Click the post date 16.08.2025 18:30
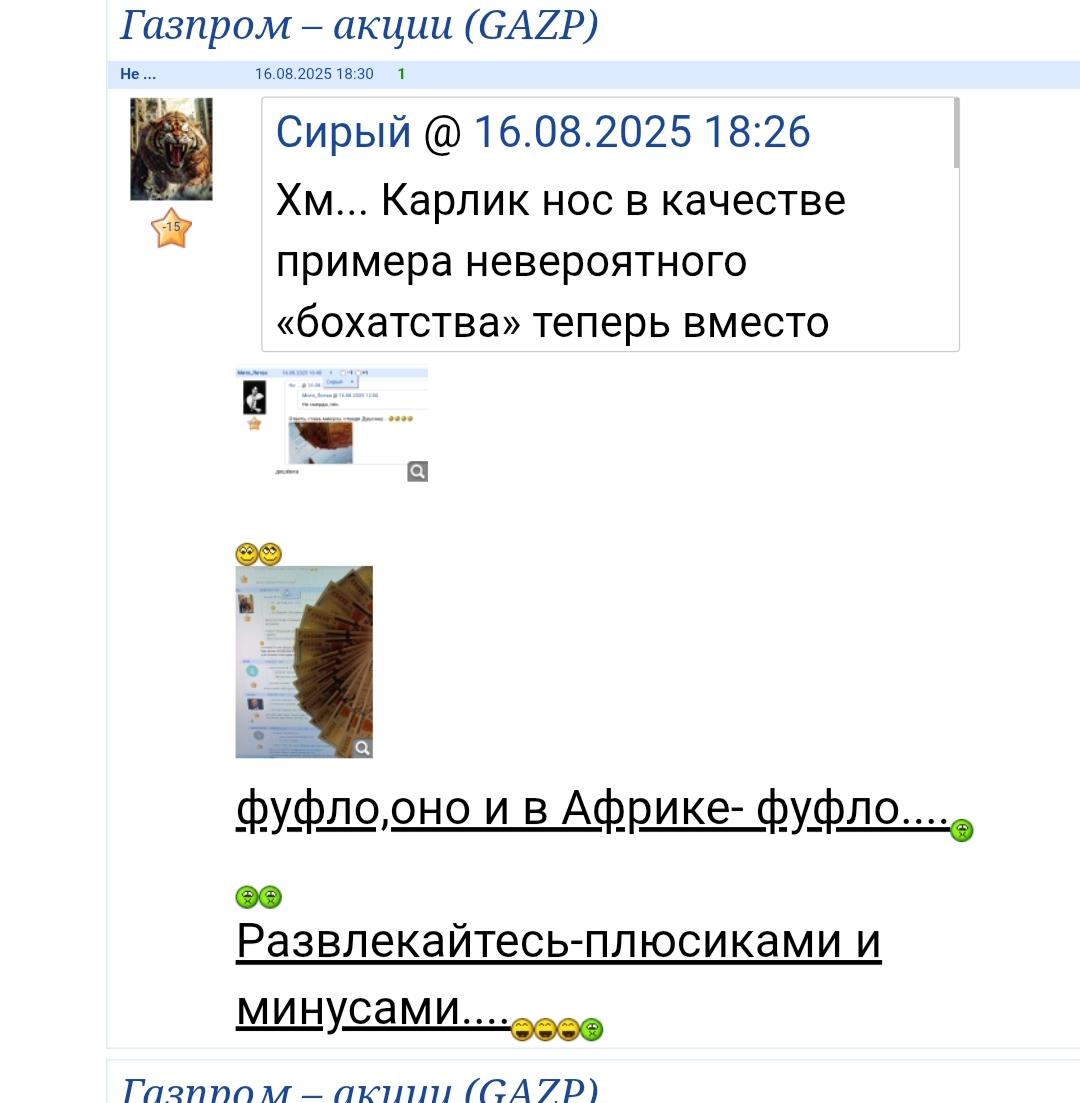The height and width of the screenshot is (1103, 1080). [x=314, y=74]
